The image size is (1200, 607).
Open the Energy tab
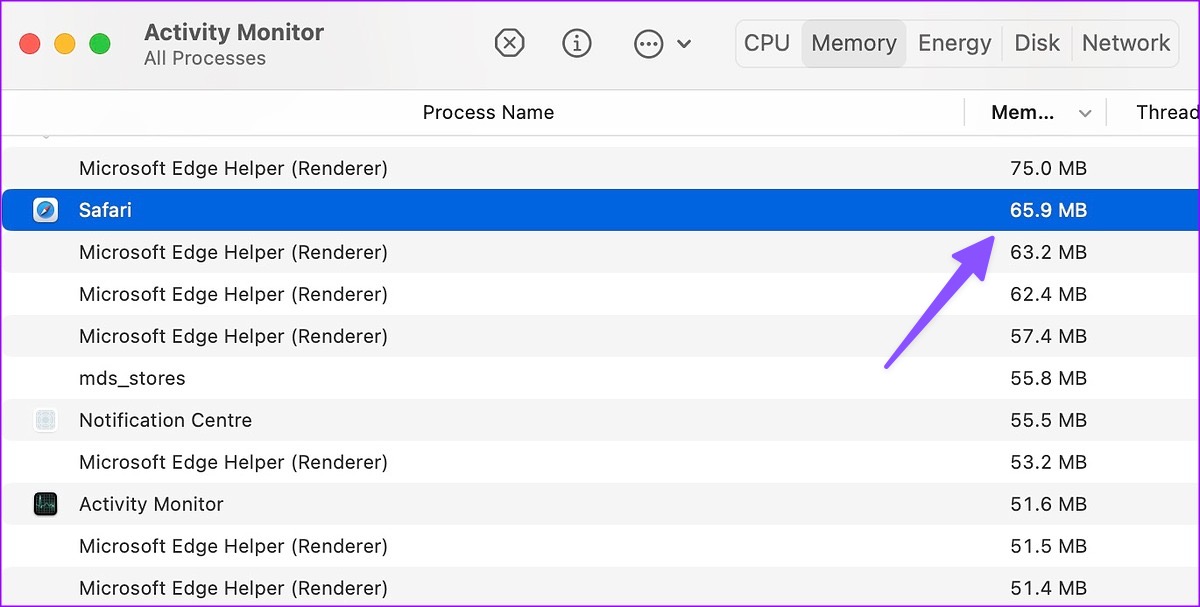954,43
